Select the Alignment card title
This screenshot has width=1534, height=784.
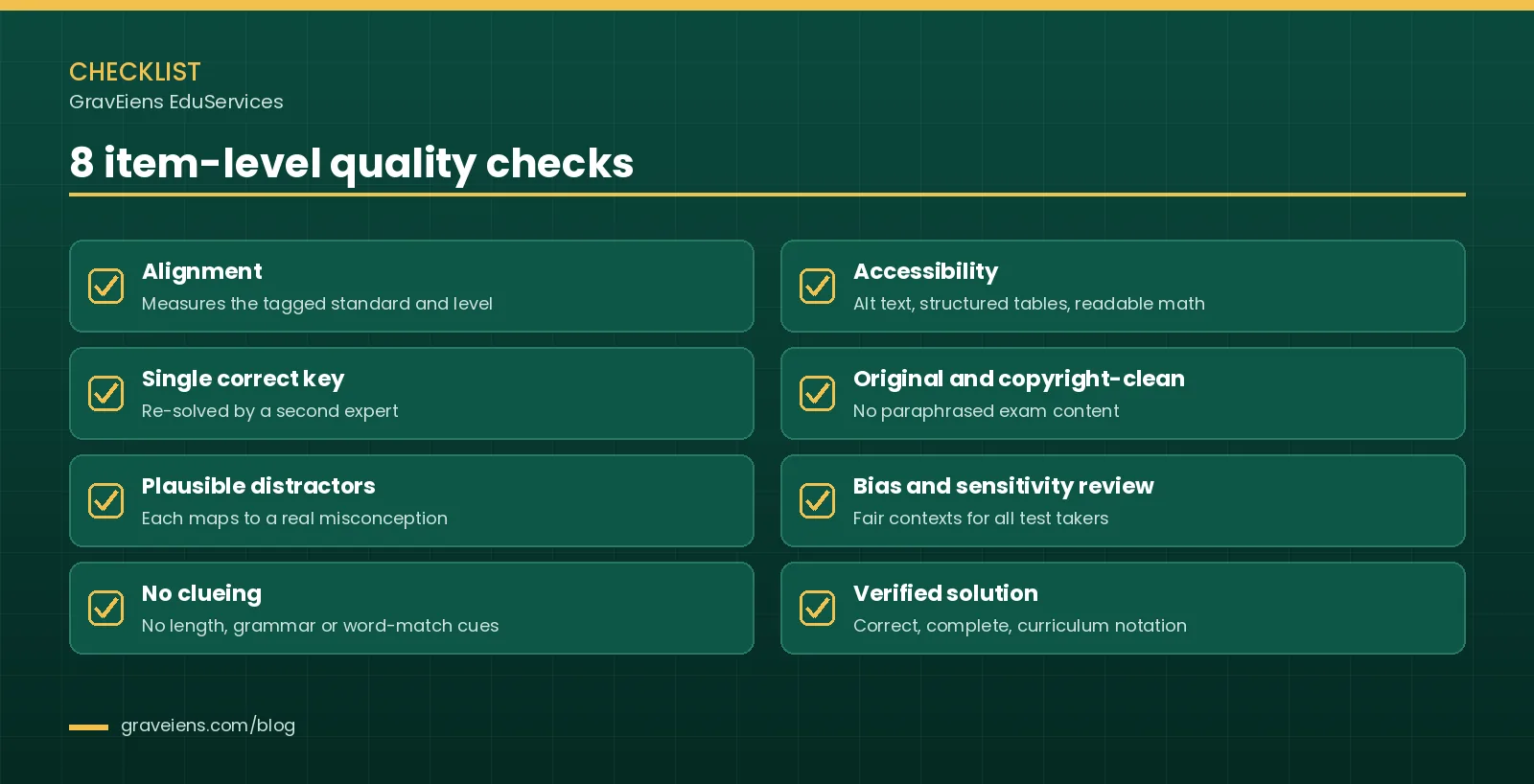coord(202,271)
